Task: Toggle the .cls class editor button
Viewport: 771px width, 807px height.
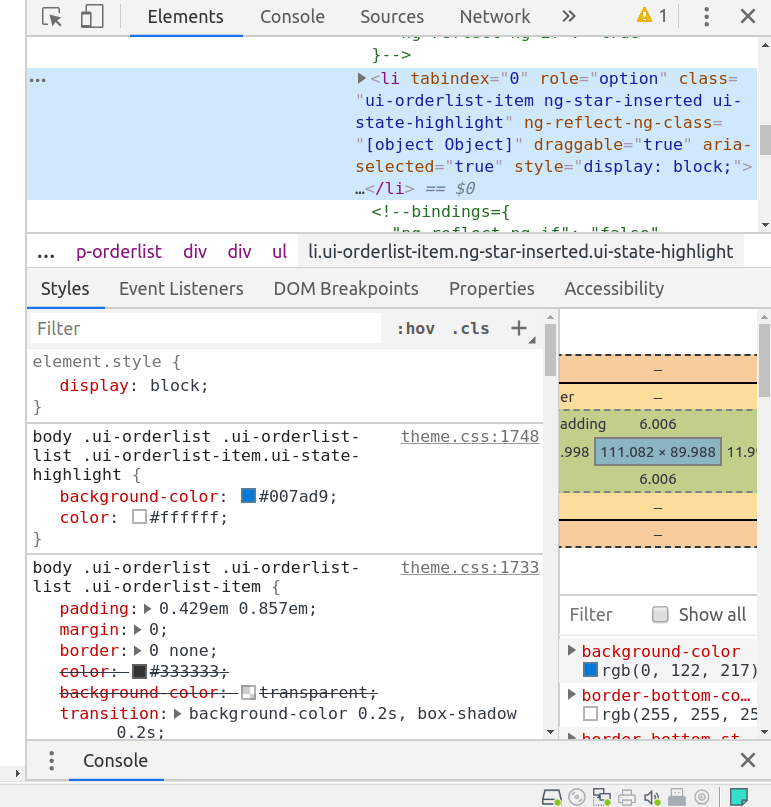Action: click(471, 328)
